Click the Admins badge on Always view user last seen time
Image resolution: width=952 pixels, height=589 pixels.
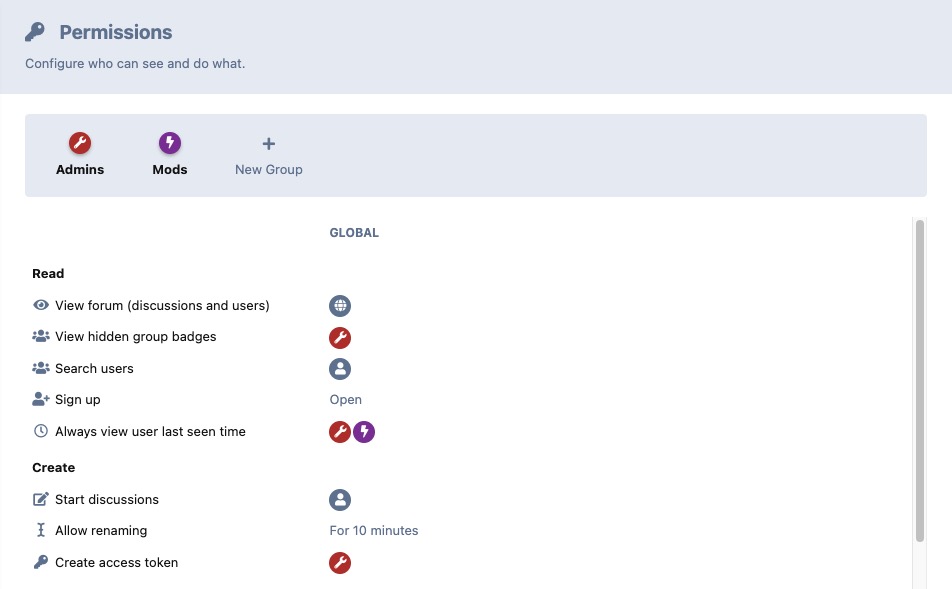[x=340, y=432]
